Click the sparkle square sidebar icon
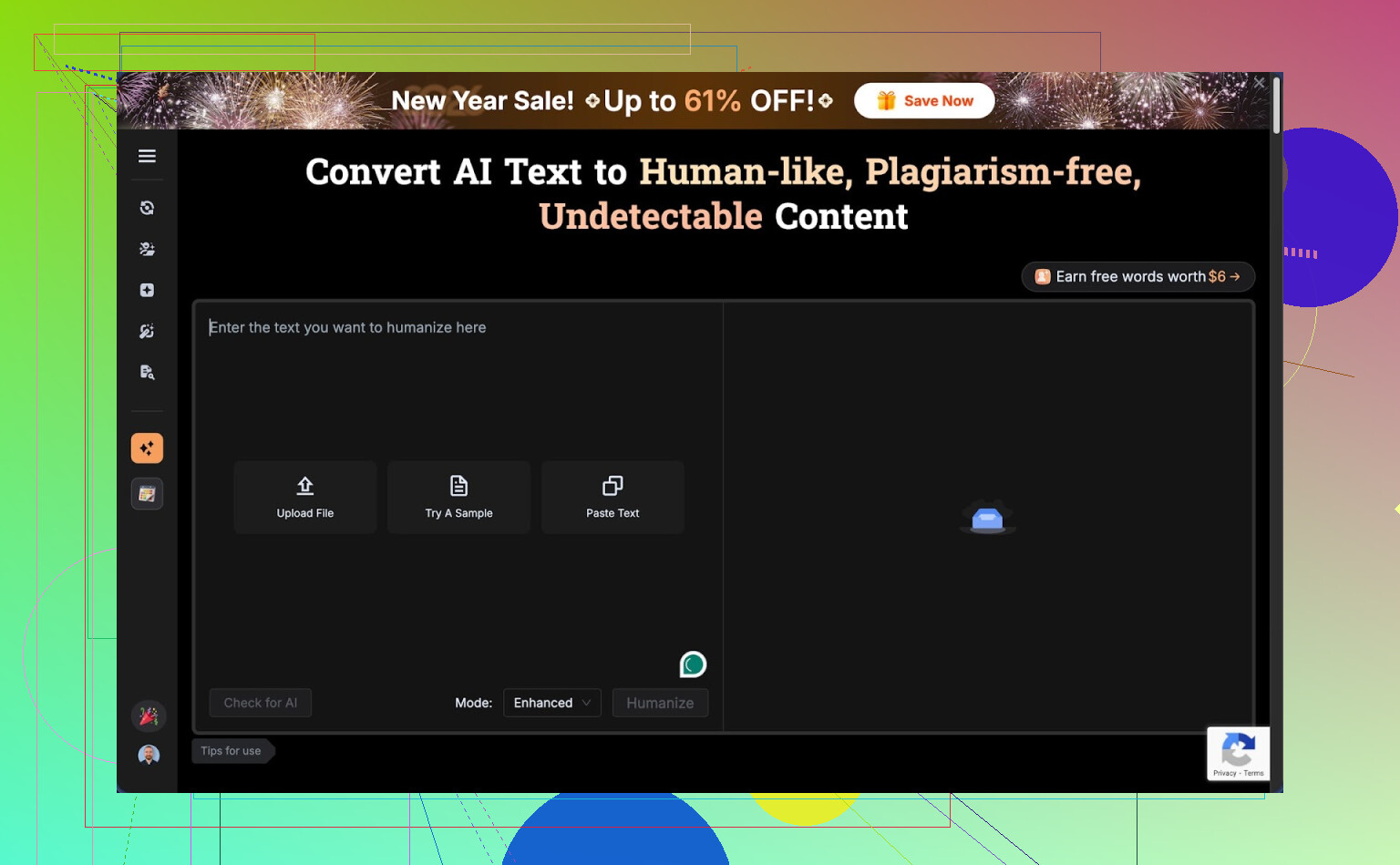 pos(147,290)
